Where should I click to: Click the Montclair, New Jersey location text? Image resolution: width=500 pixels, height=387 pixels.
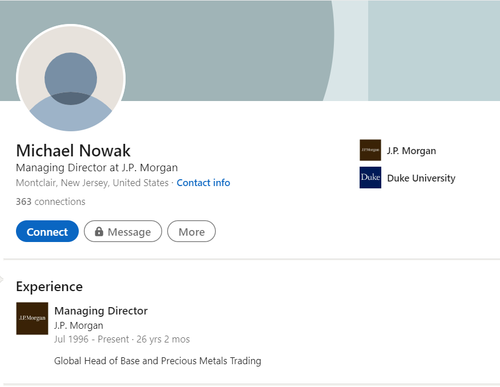92,183
